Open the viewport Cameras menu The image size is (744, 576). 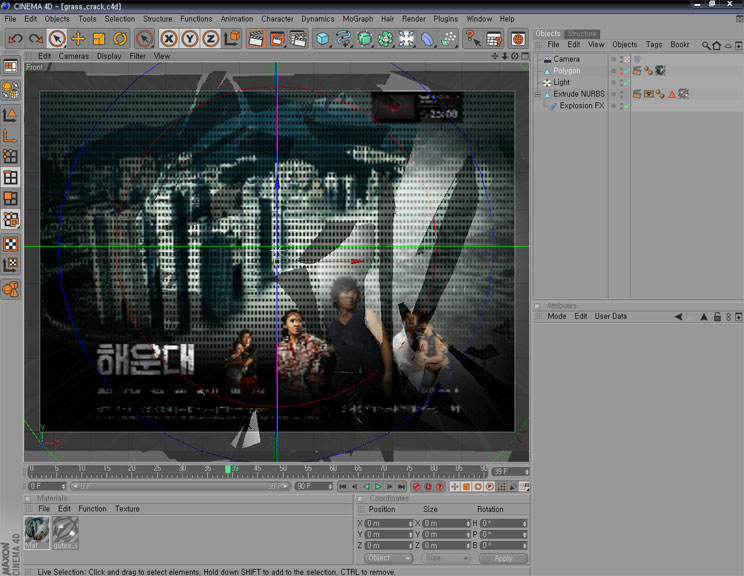point(74,56)
